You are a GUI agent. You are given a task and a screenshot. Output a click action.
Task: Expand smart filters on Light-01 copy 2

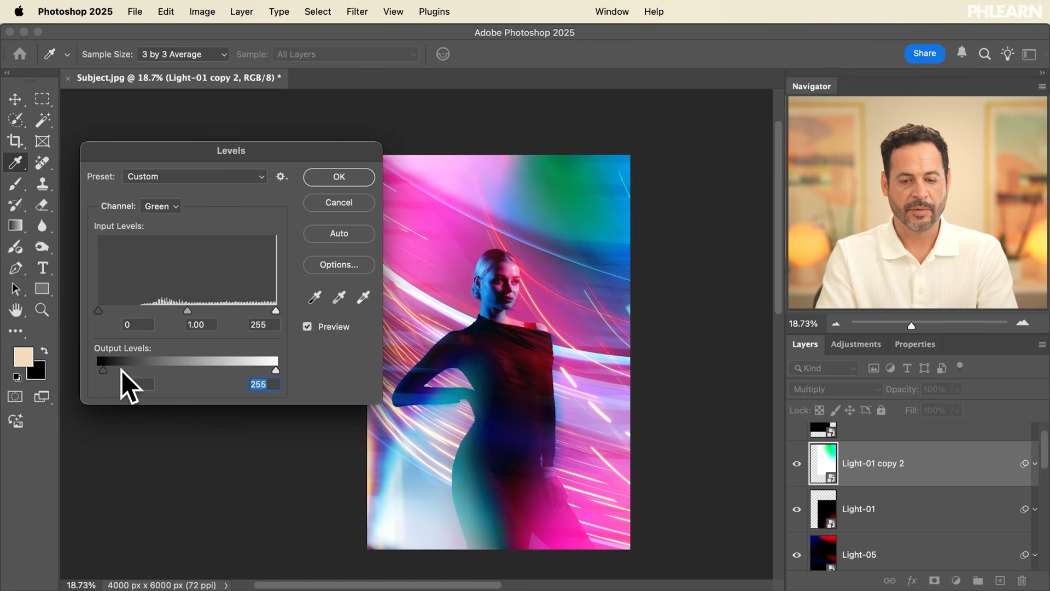coord(1035,463)
